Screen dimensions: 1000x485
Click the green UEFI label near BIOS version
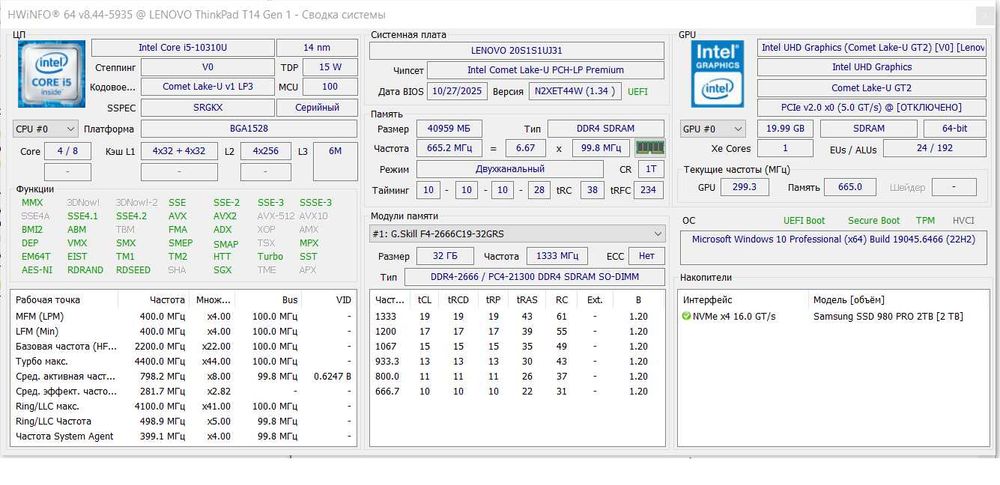638,91
